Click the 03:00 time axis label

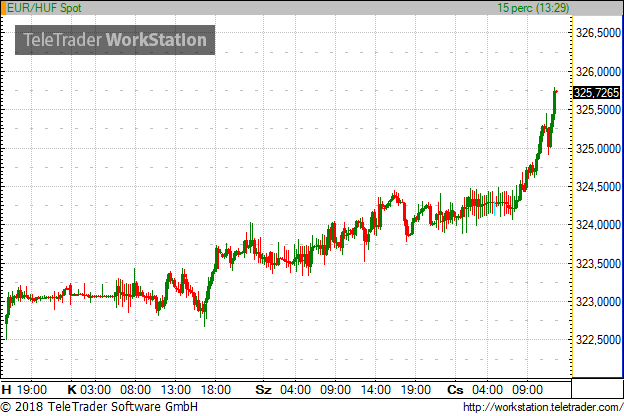96,389
